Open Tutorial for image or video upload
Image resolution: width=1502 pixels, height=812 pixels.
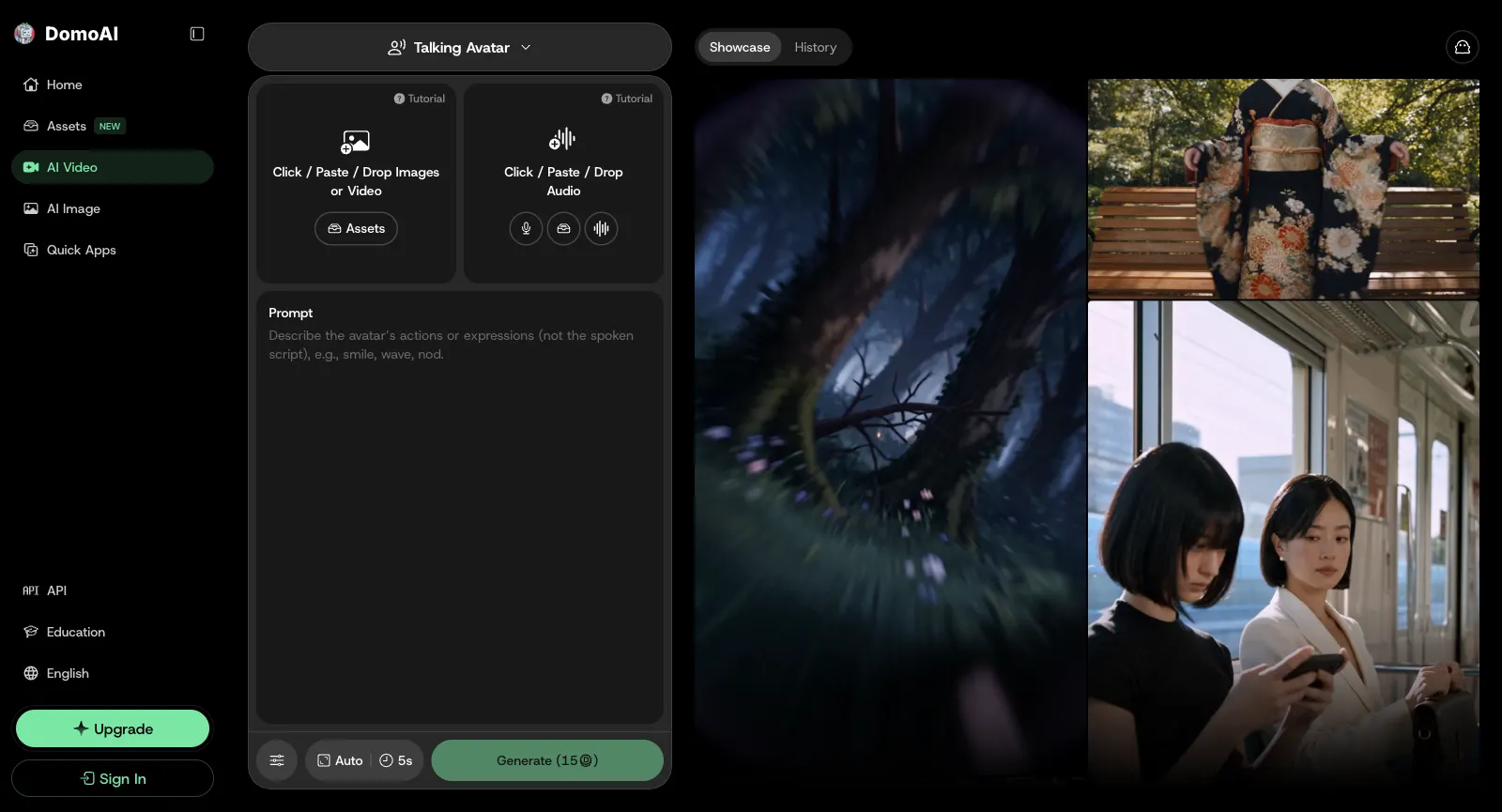click(420, 99)
